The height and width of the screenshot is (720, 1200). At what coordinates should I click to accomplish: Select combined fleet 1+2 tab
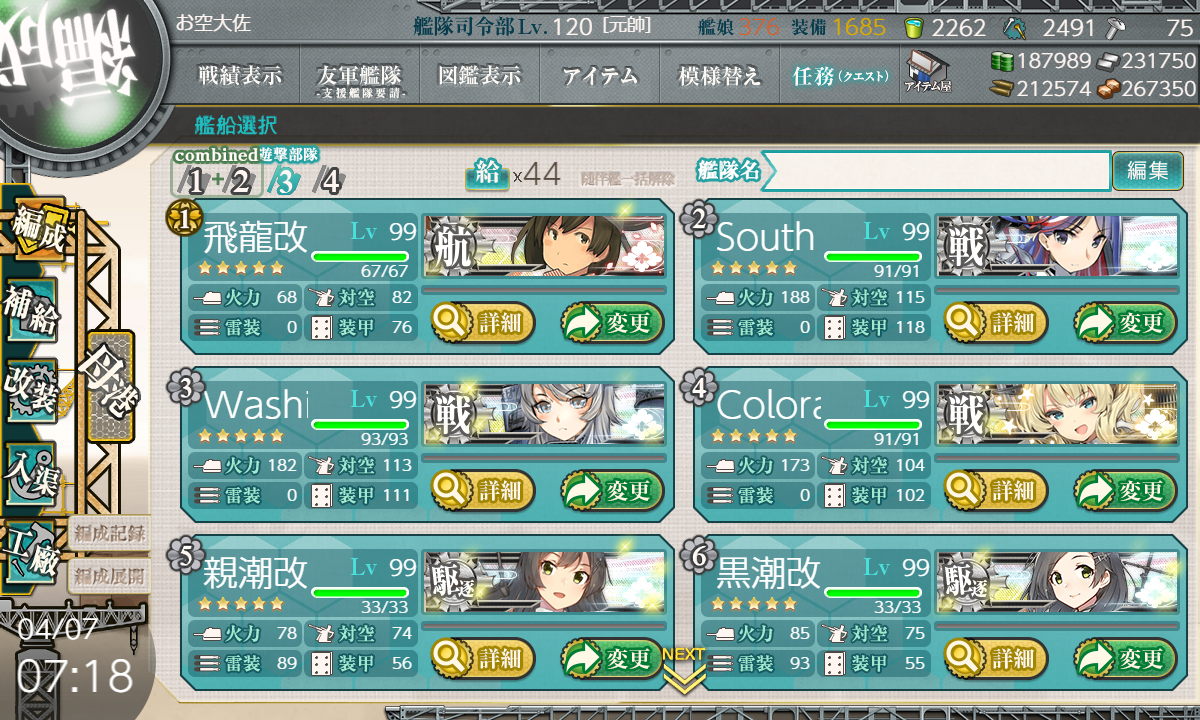pos(218,181)
